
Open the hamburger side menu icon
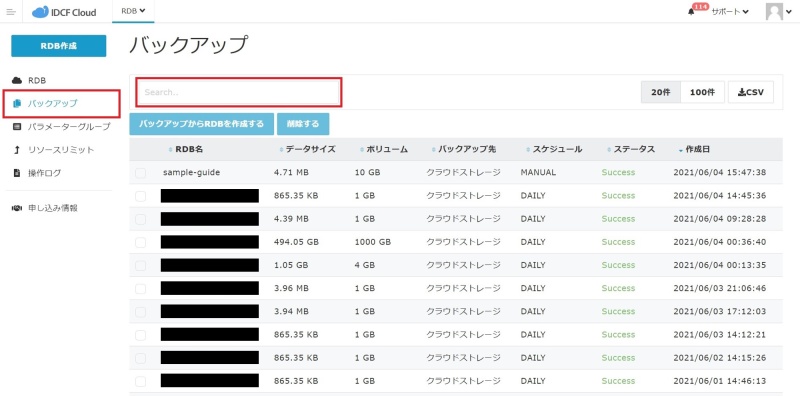click(x=11, y=12)
